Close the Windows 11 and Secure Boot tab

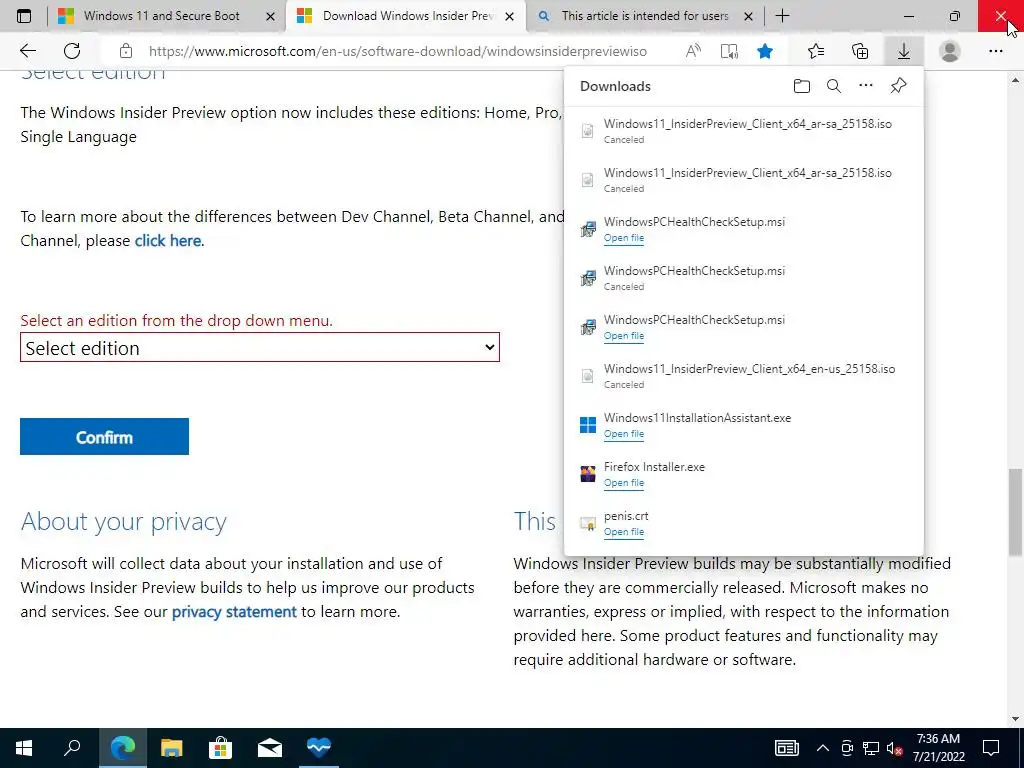270,16
